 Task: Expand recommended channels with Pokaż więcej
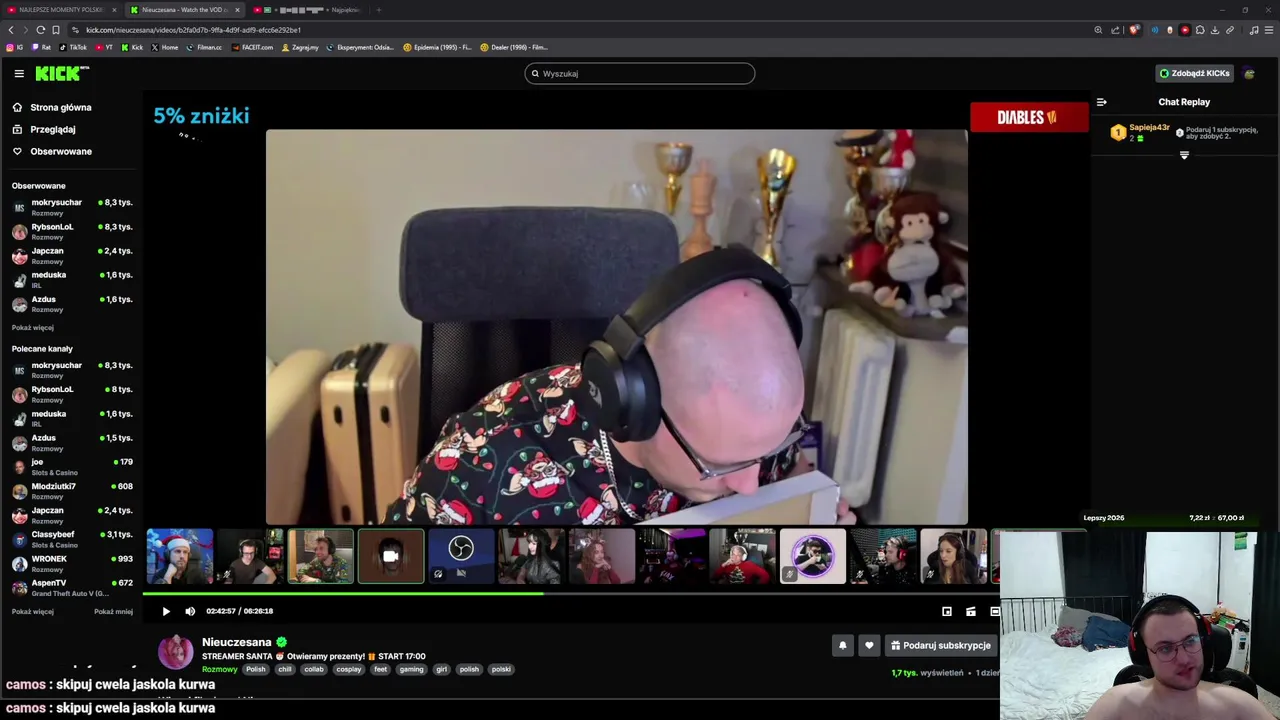click(33, 611)
